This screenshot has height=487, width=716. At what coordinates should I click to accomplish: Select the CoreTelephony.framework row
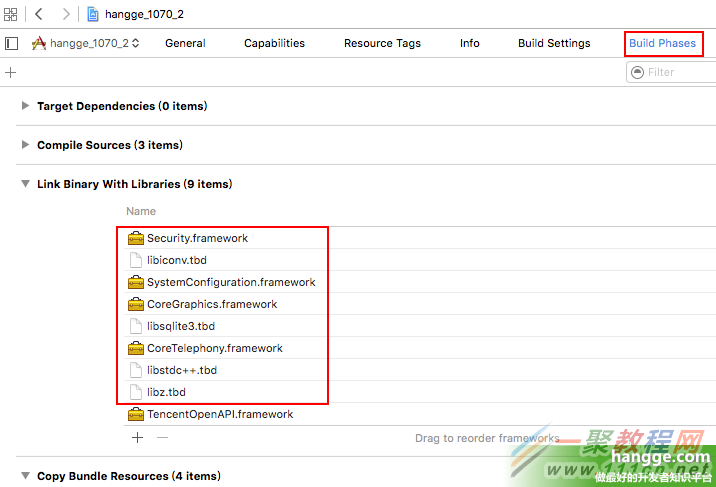point(420,348)
